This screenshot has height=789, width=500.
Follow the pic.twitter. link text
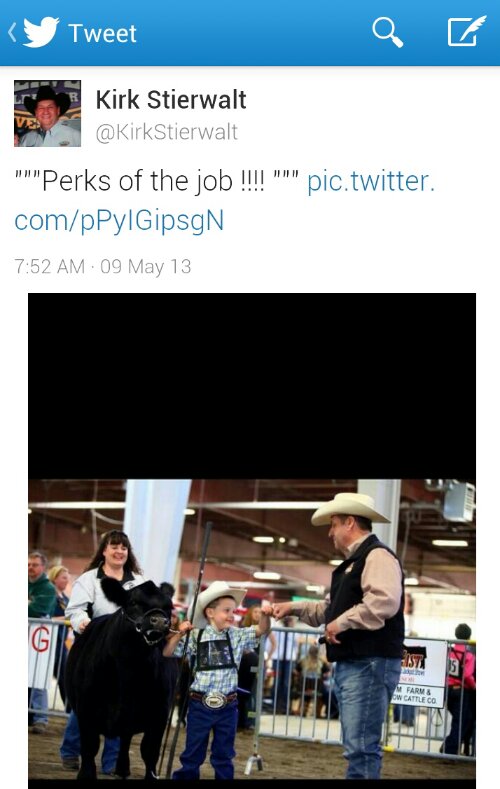tap(371, 181)
